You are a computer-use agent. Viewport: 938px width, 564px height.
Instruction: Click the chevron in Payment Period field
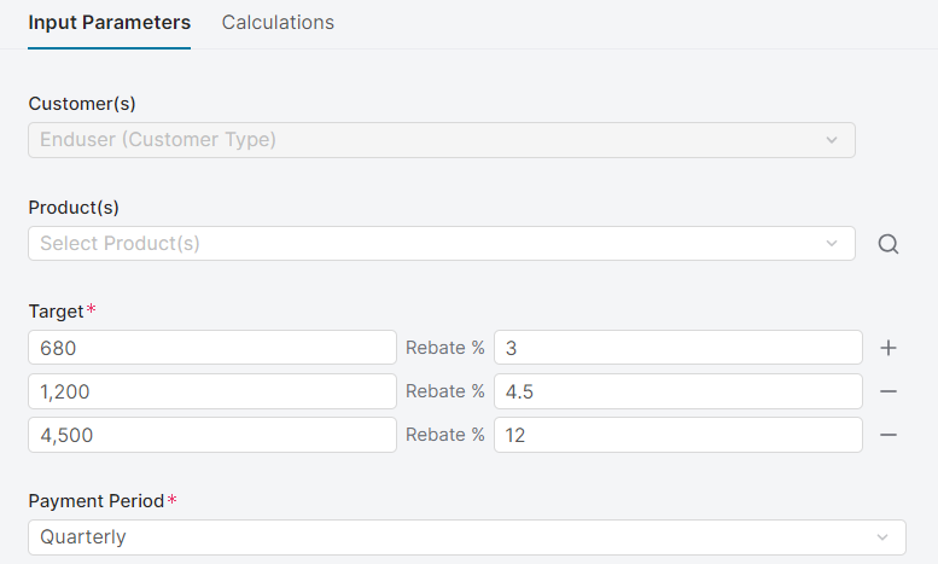882,537
